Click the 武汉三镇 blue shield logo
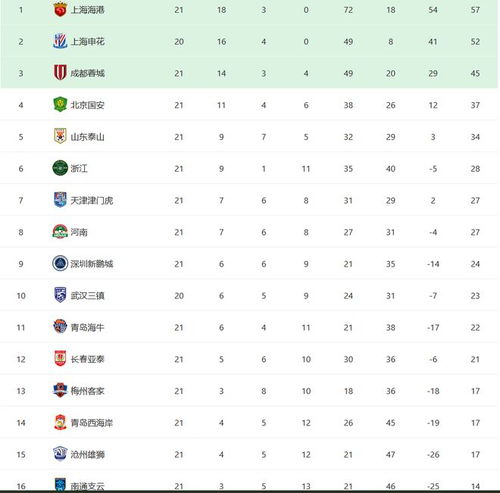500x493 pixels. tap(60, 295)
